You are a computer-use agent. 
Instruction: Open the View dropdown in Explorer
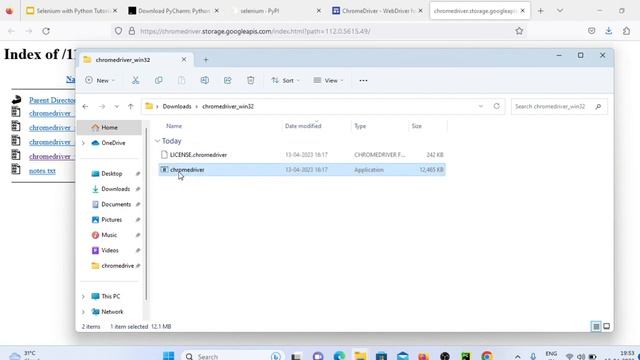tap(328, 80)
